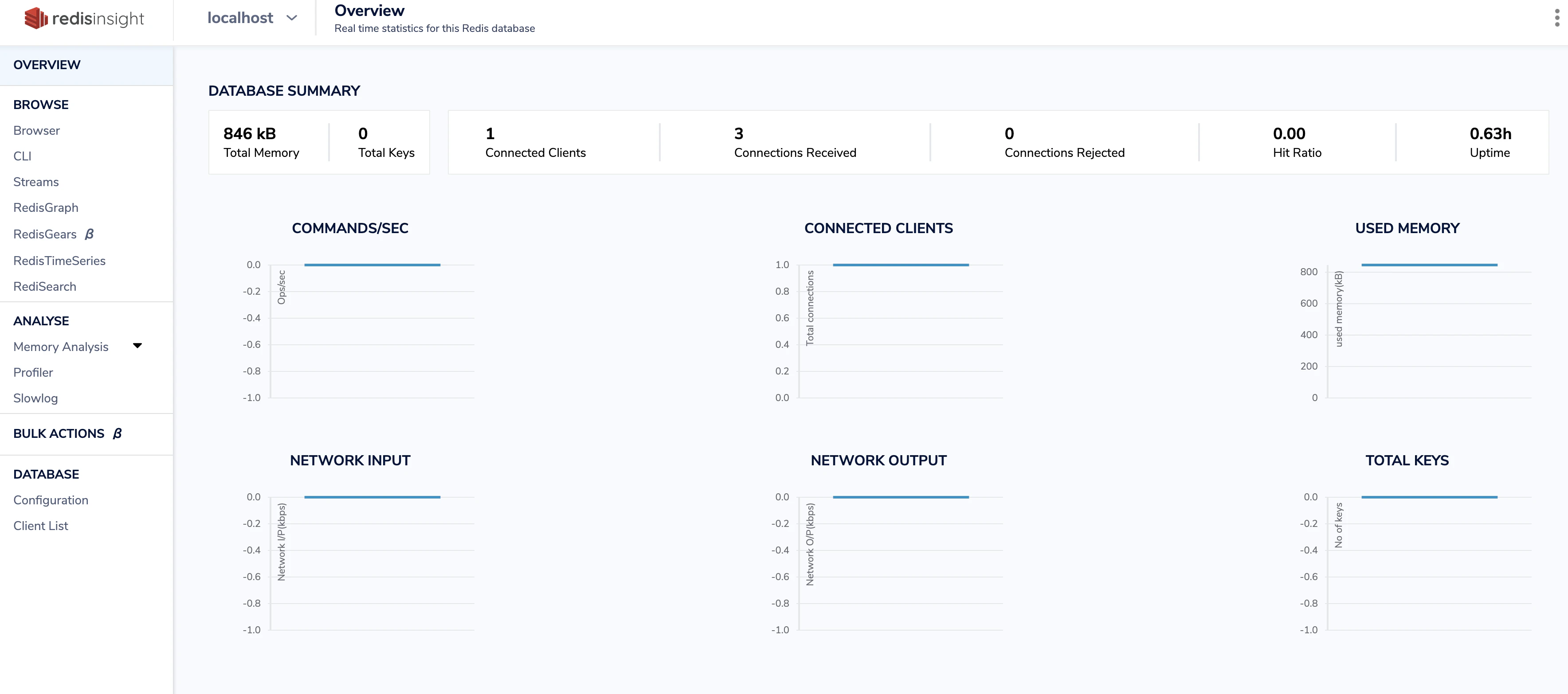Open Bulk Actions section
This screenshot has width=1568, height=694.
coord(59,434)
